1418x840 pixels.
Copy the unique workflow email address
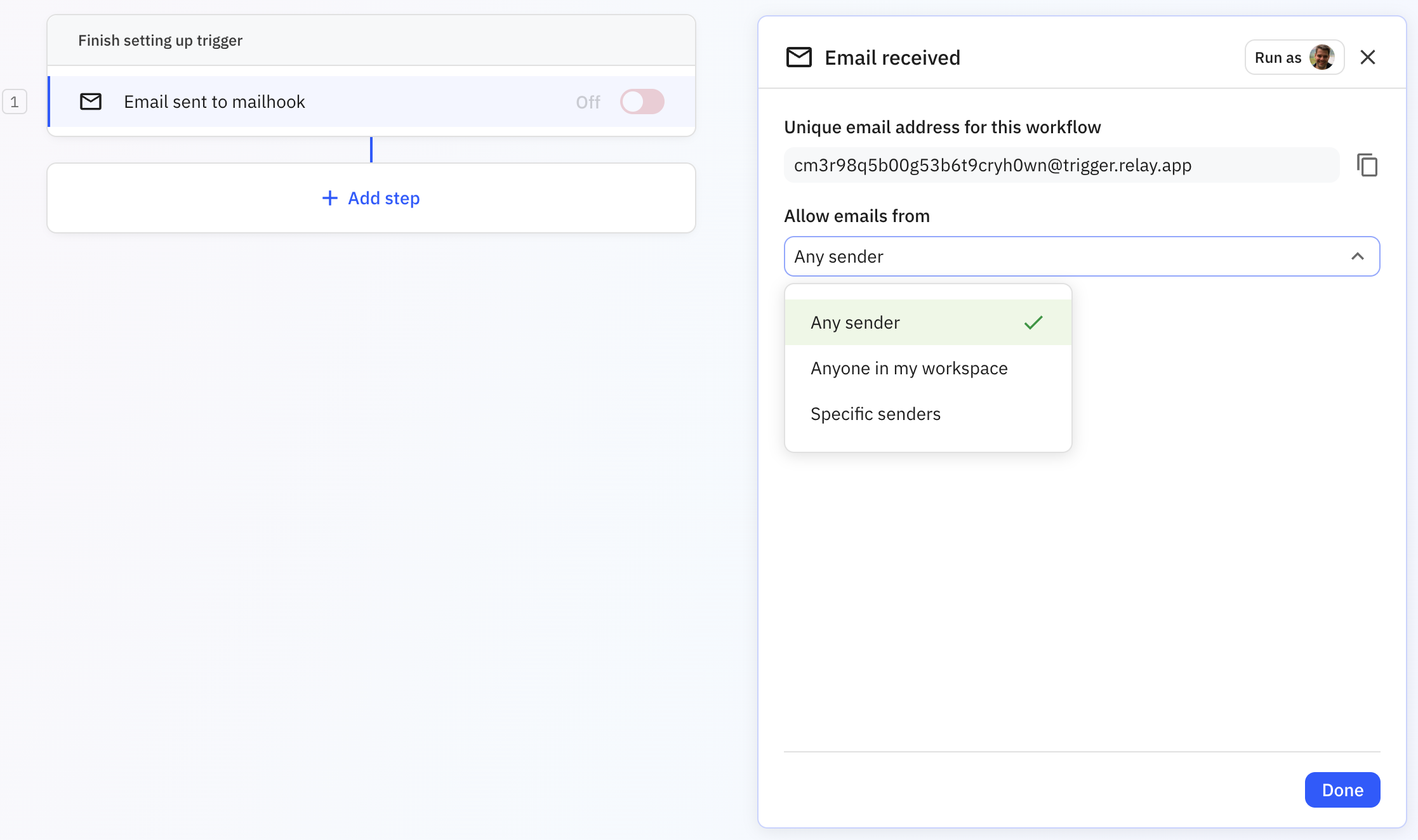tap(1367, 165)
